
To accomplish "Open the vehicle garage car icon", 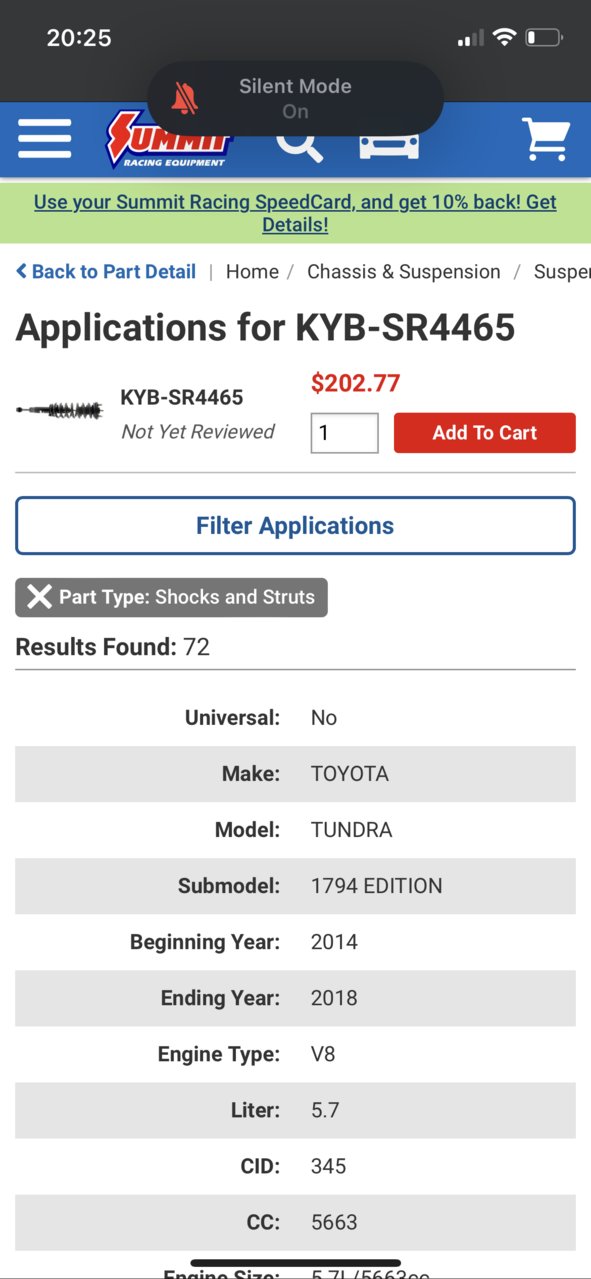I will [389, 141].
